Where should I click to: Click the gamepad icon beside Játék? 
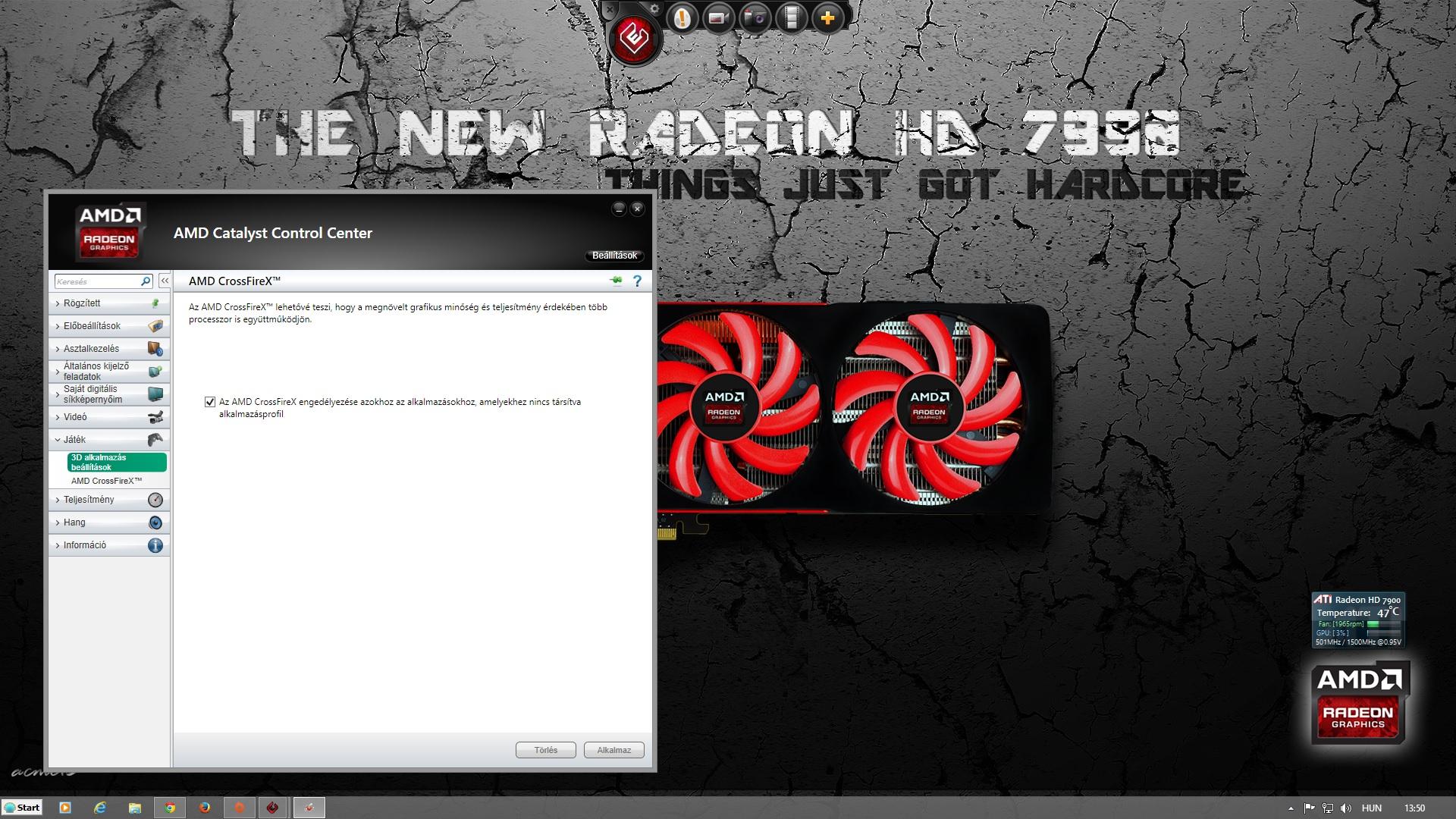[155, 440]
